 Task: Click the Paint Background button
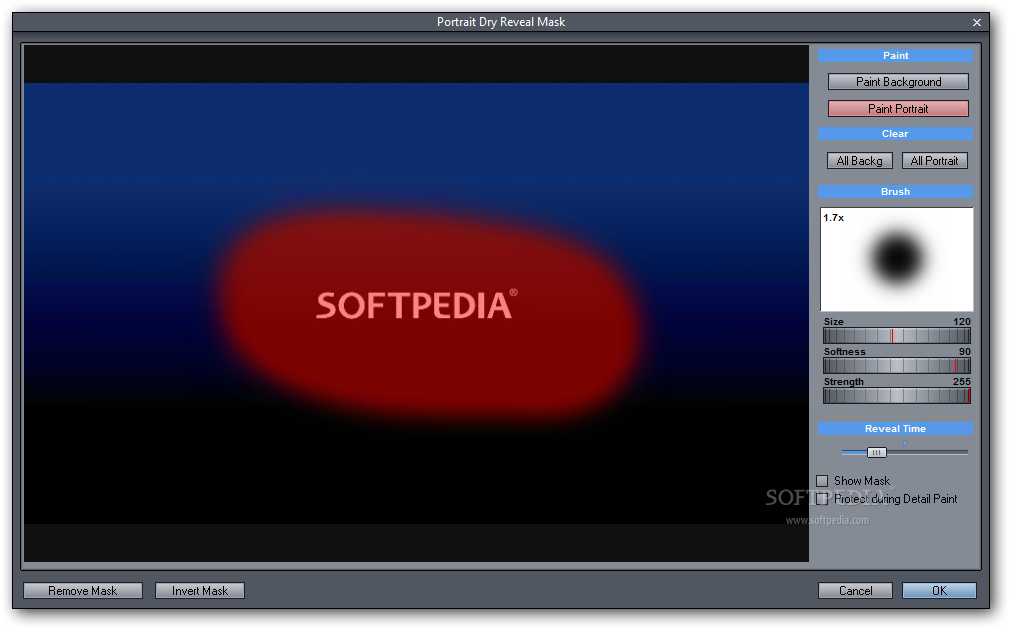tap(898, 82)
